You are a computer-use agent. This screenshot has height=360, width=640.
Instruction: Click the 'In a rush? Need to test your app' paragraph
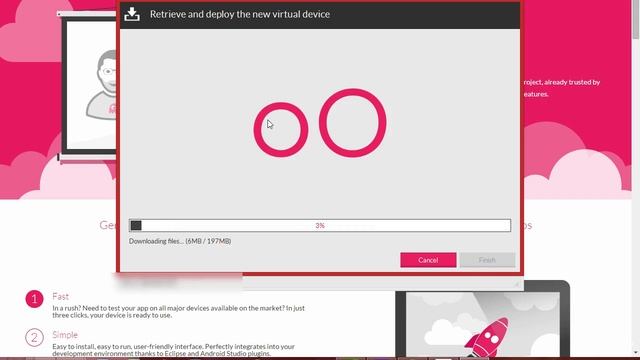point(178,311)
